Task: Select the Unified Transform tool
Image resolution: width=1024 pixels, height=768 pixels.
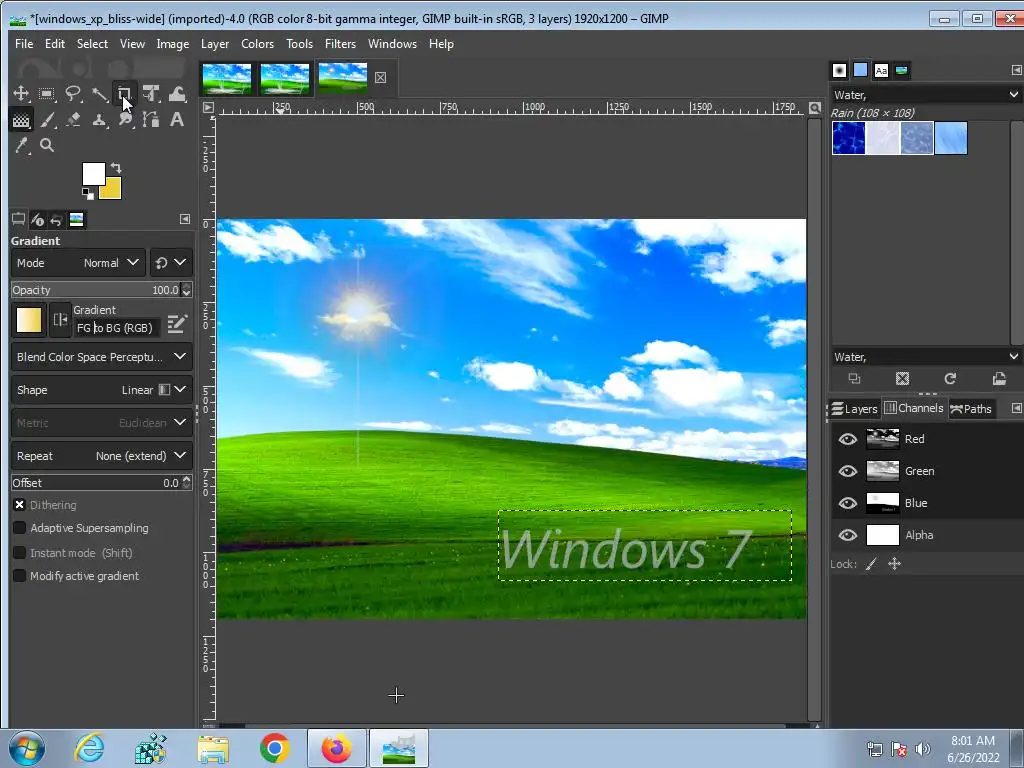Action: [151, 93]
